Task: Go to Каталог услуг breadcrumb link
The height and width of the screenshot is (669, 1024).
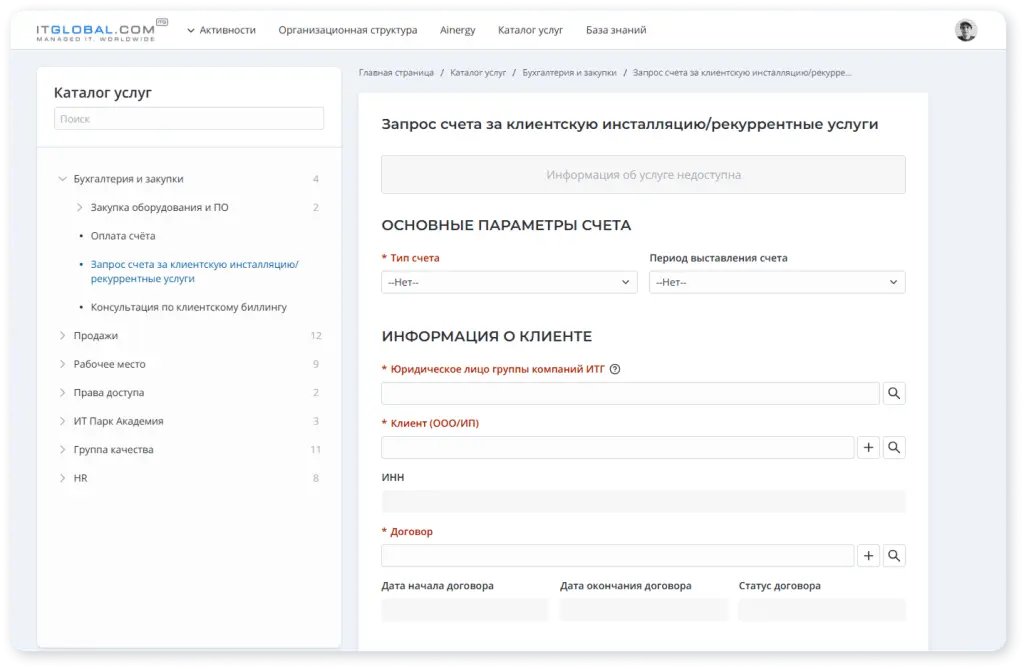Action: (478, 73)
